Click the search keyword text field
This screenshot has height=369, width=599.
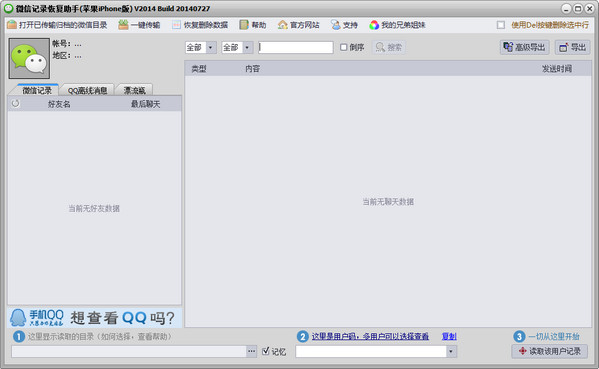click(x=296, y=47)
